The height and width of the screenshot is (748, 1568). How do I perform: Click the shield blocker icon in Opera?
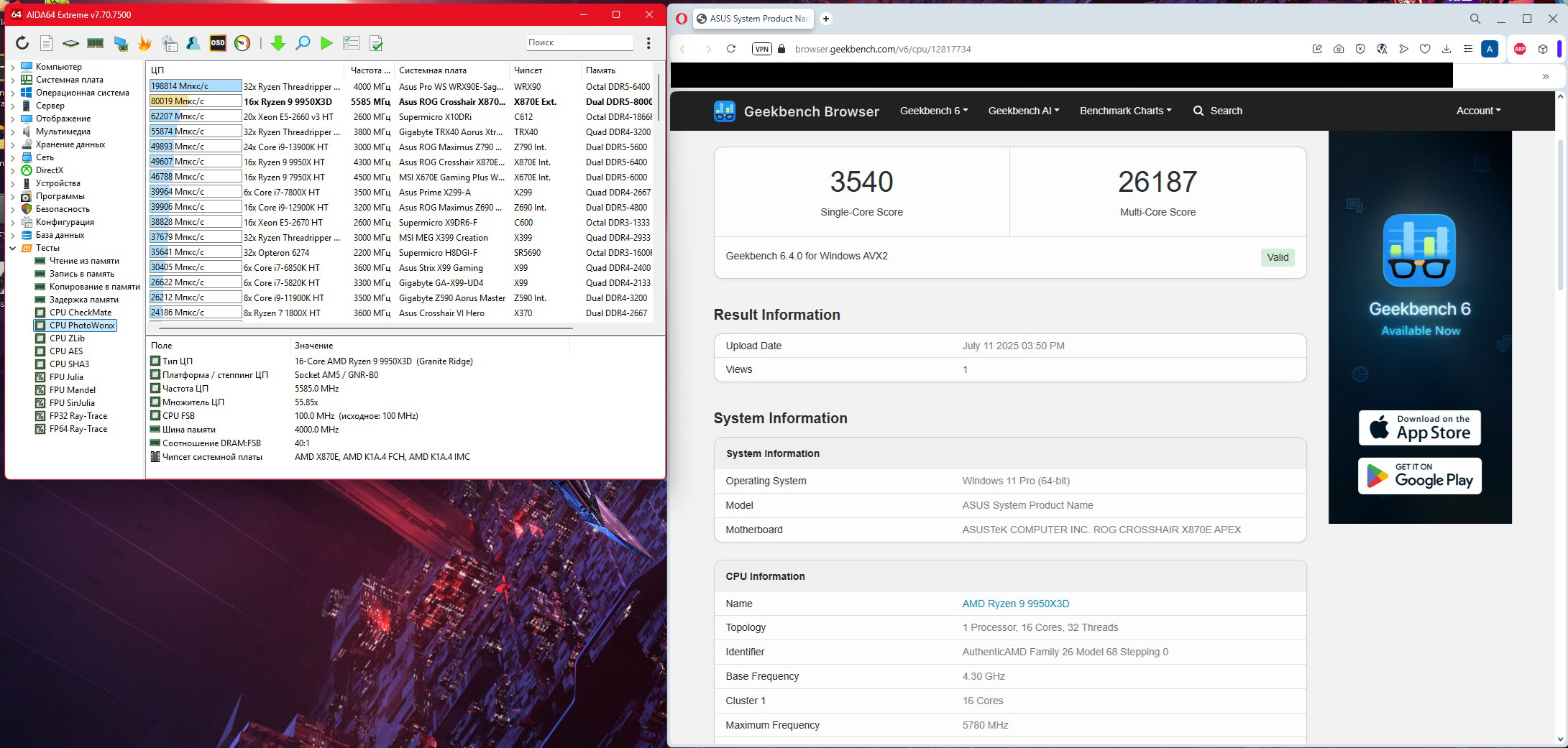1360,49
